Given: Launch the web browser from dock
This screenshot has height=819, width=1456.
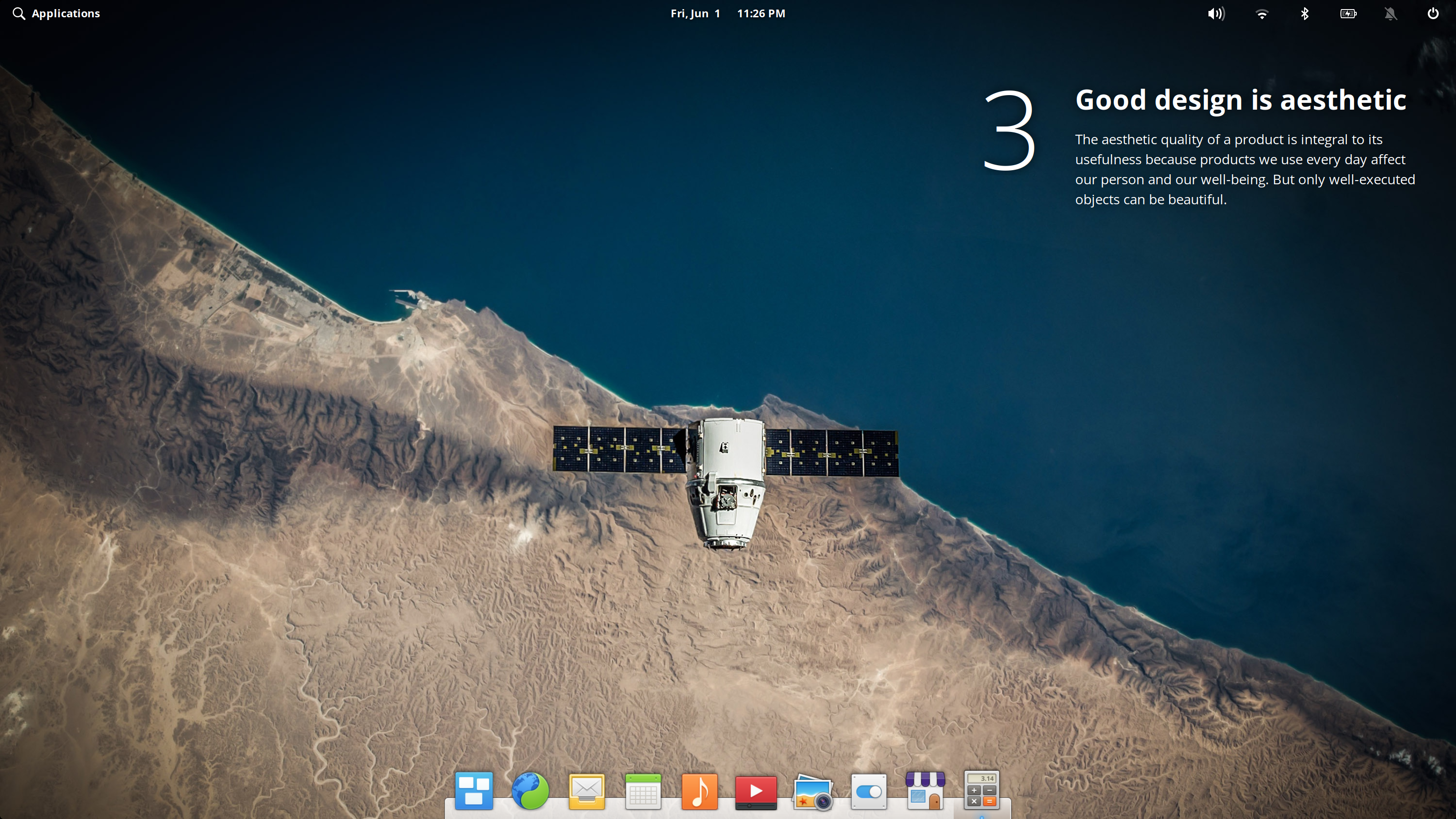Looking at the screenshot, I should coord(530,790).
